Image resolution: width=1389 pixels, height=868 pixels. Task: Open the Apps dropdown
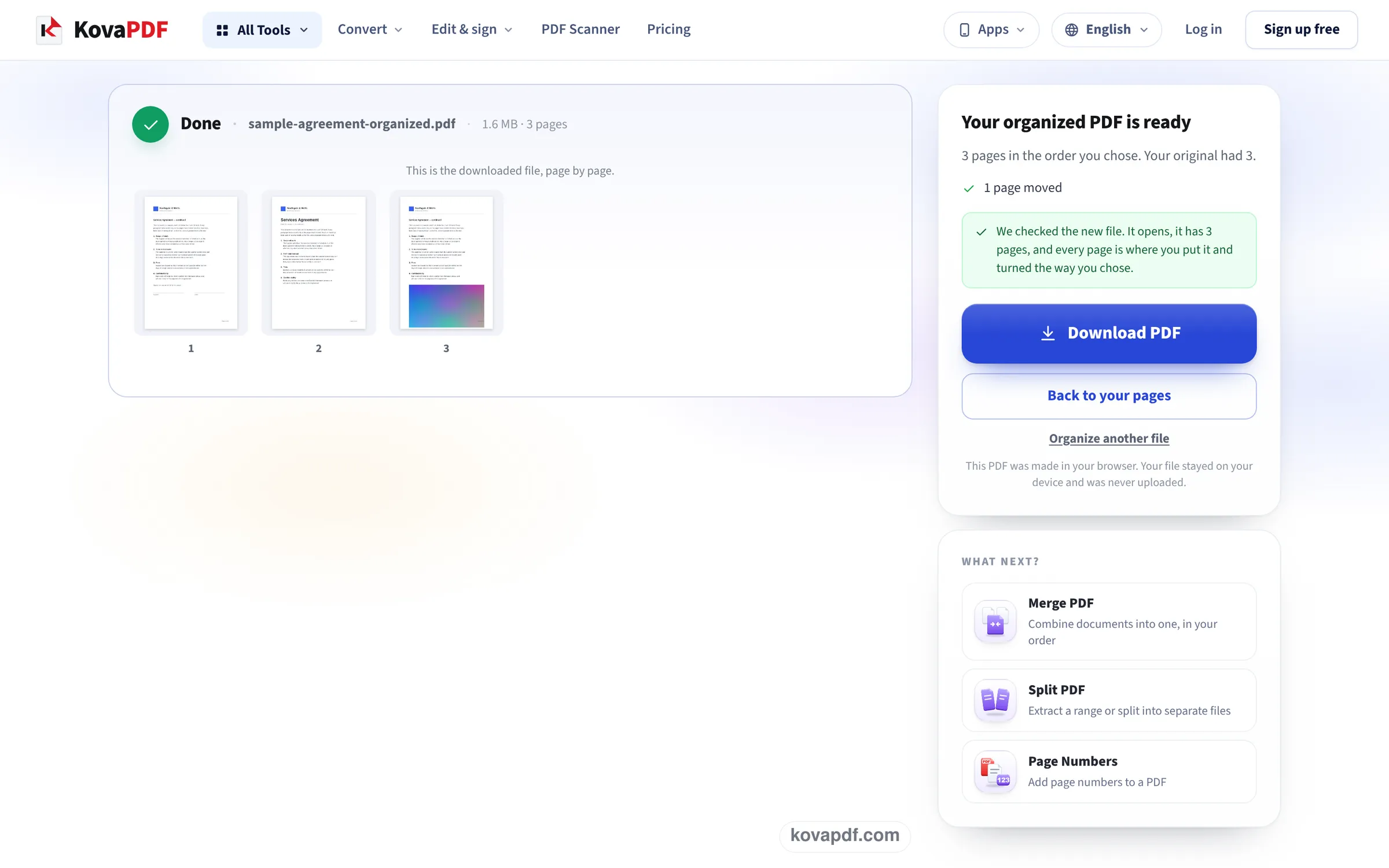point(991,30)
